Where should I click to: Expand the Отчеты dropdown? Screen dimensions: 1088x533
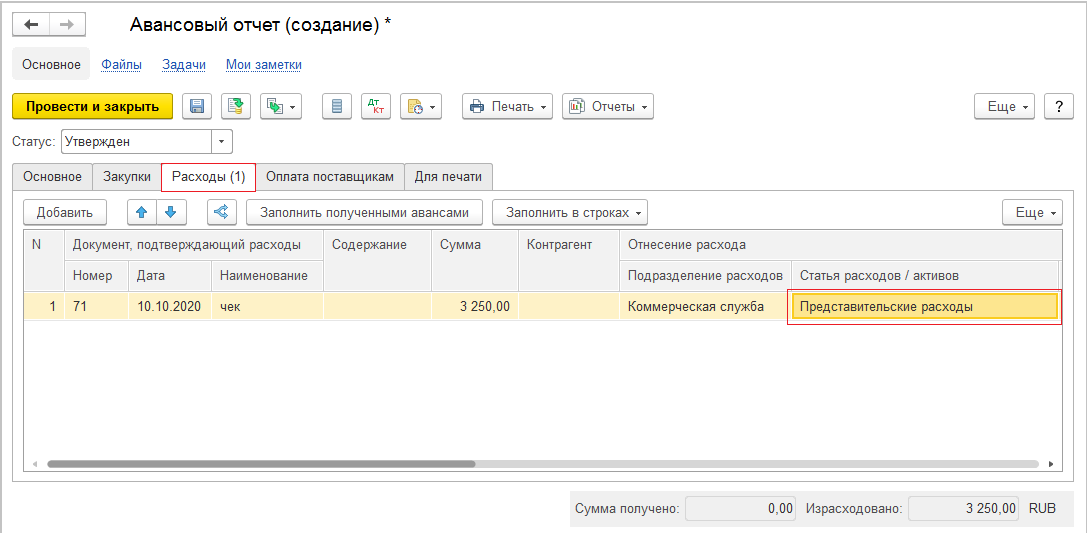tap(608, 106)
